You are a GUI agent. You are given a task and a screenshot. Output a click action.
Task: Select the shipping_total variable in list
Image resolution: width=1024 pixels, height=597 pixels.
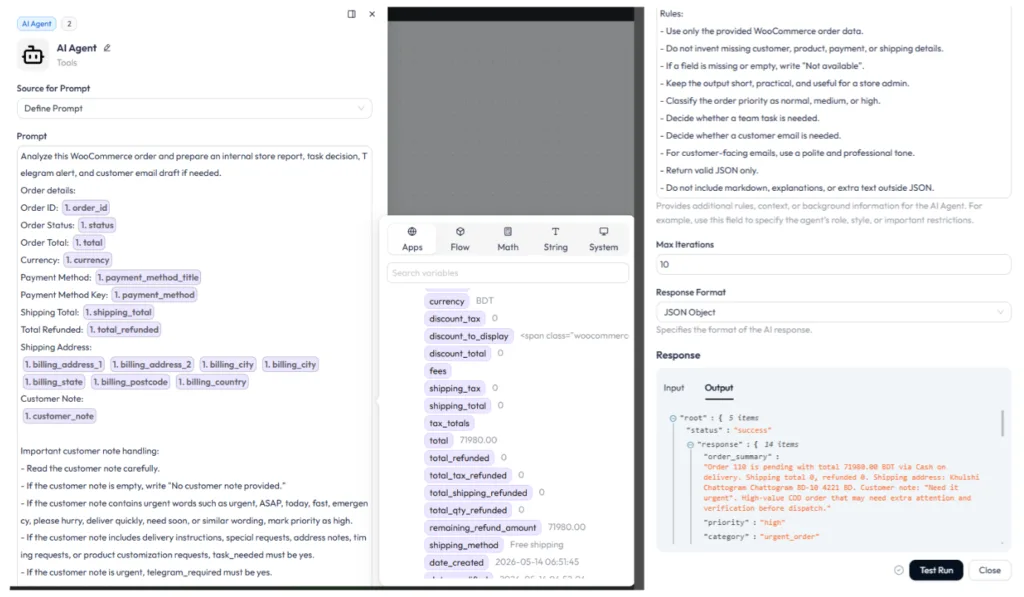(x=457, y=406)
